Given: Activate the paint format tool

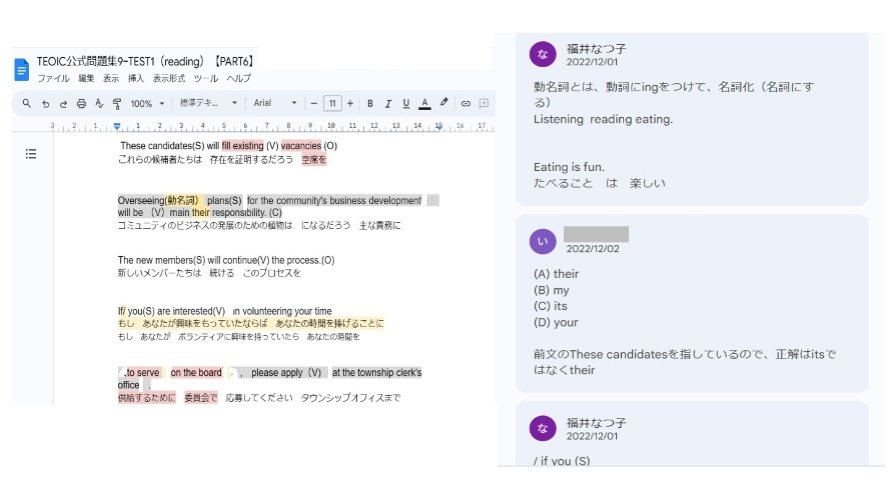Looking at the screenshot, I should click(116, 103).
